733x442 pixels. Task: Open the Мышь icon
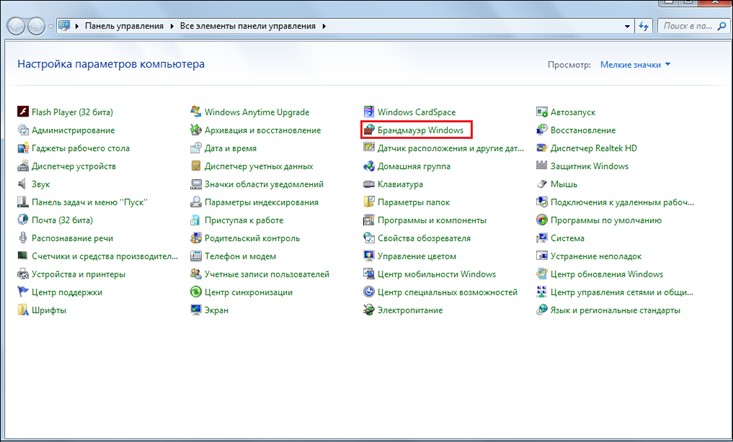click(542, 184)
